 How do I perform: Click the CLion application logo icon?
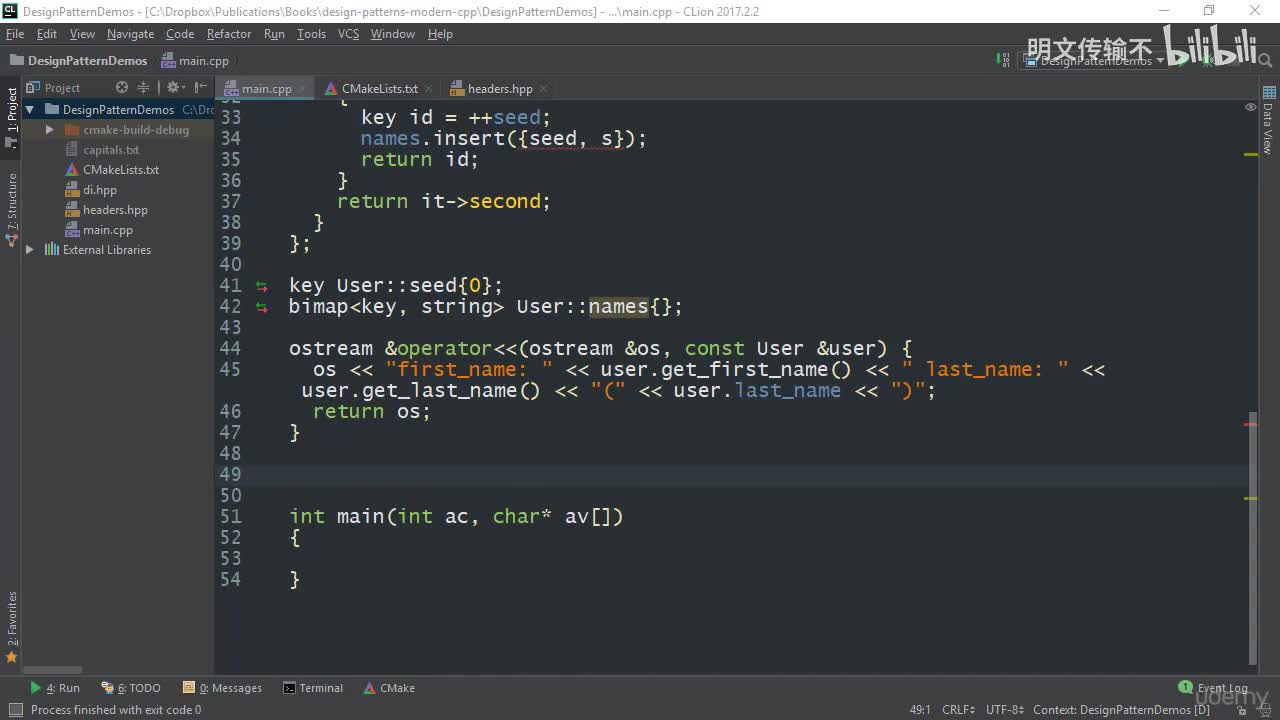(x=10, y=11)
